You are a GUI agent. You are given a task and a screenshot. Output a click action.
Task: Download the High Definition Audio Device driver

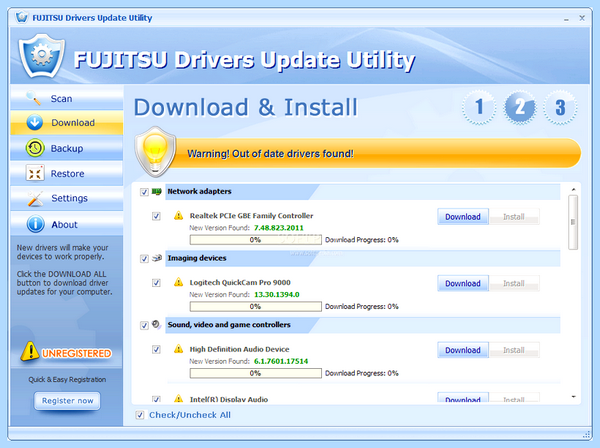click(x=463, y=350)
